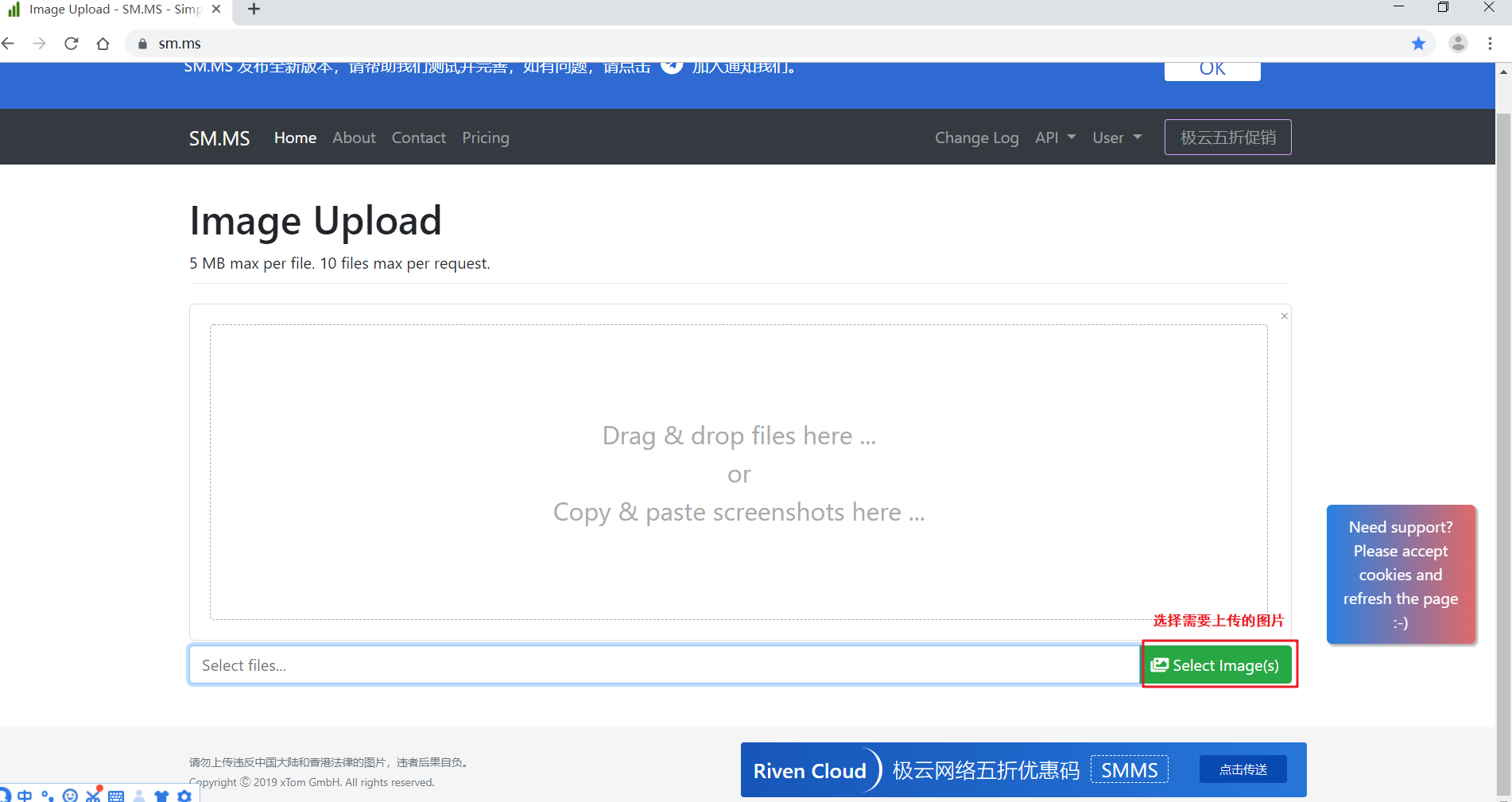Click the 5 MB max per file text
The width and height of the screenshot is (1512, 802).
[339, 263]
